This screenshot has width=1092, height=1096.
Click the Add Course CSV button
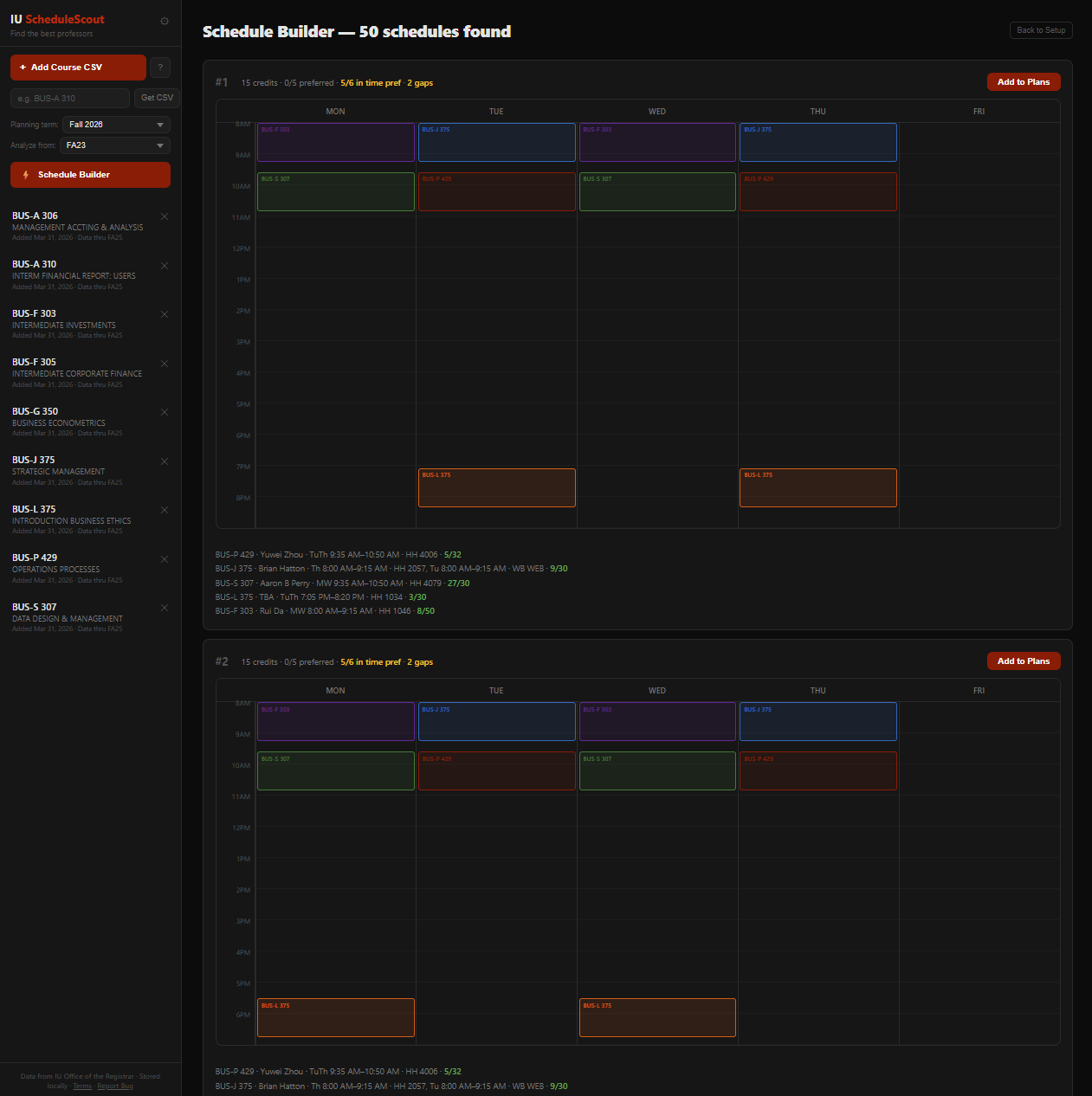pyautogui.click(x=78, y=67)
